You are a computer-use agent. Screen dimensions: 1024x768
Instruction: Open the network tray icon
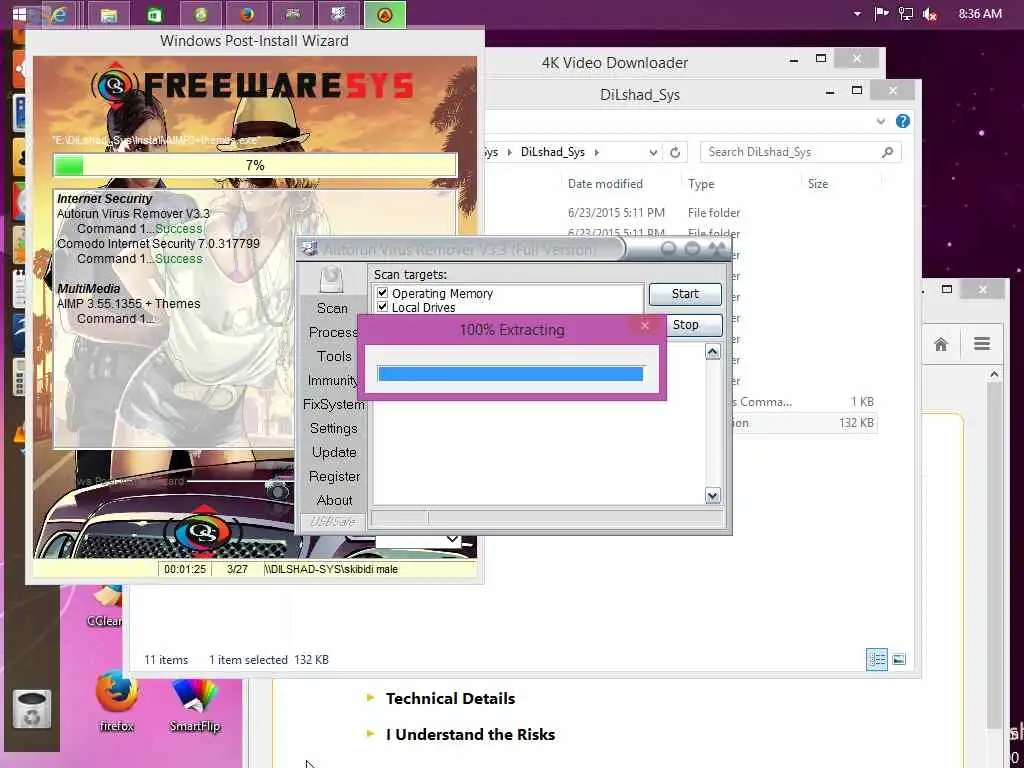point(906,14)
